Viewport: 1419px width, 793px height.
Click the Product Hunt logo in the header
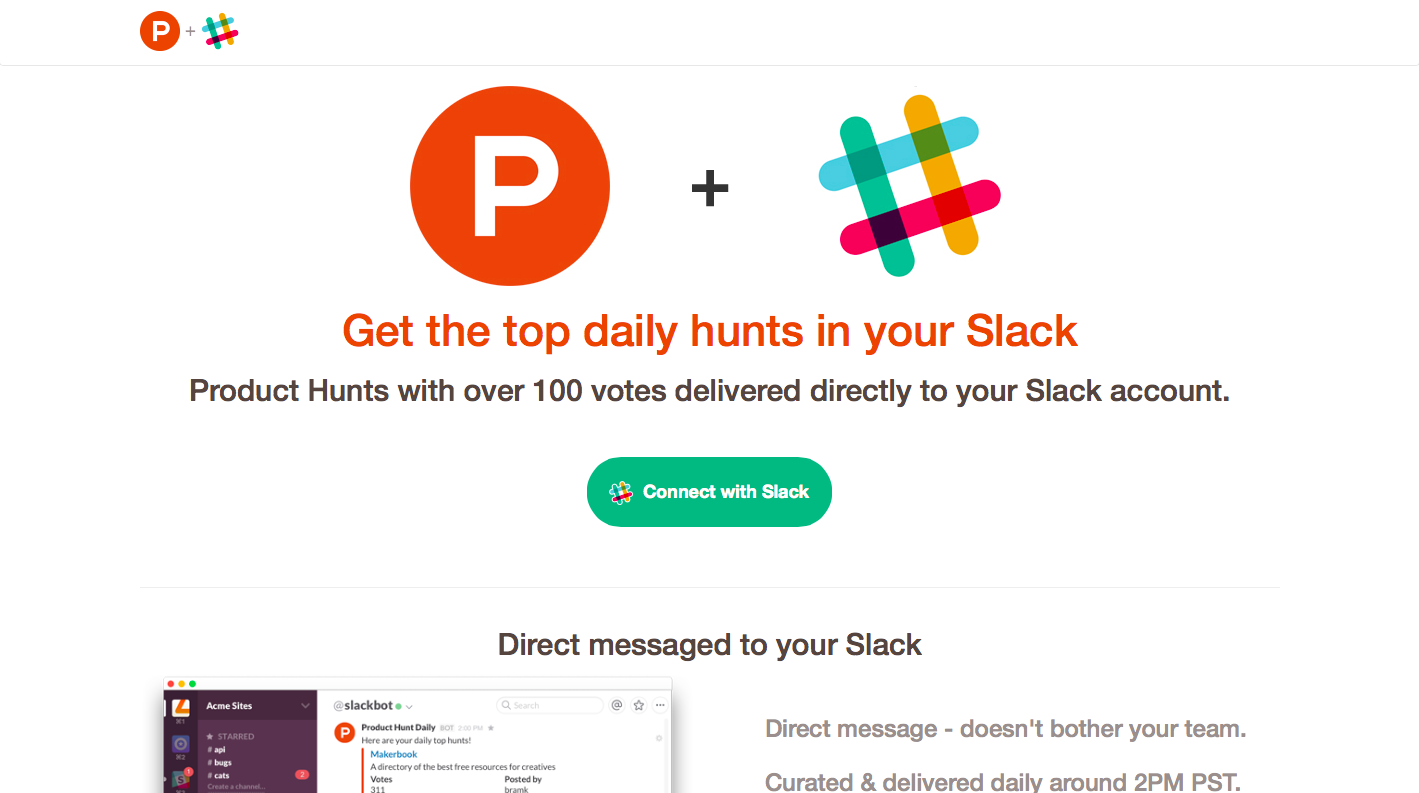[159, 31]
